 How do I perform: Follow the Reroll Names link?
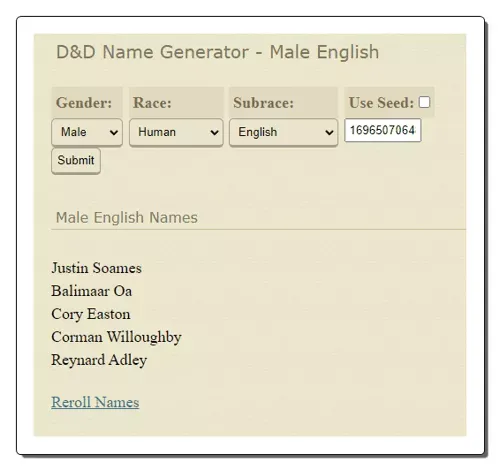point(95,402)
